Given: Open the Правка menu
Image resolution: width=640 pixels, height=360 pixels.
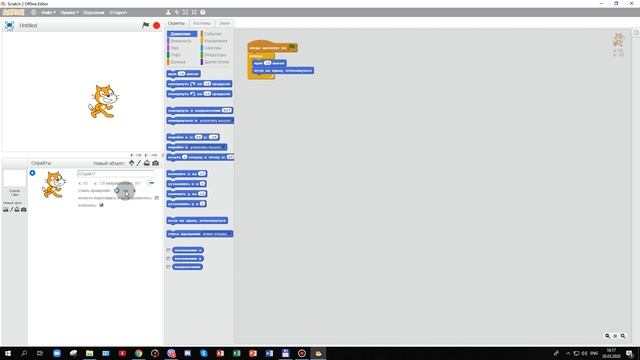Looking at the screenshot, I should 69,12.
